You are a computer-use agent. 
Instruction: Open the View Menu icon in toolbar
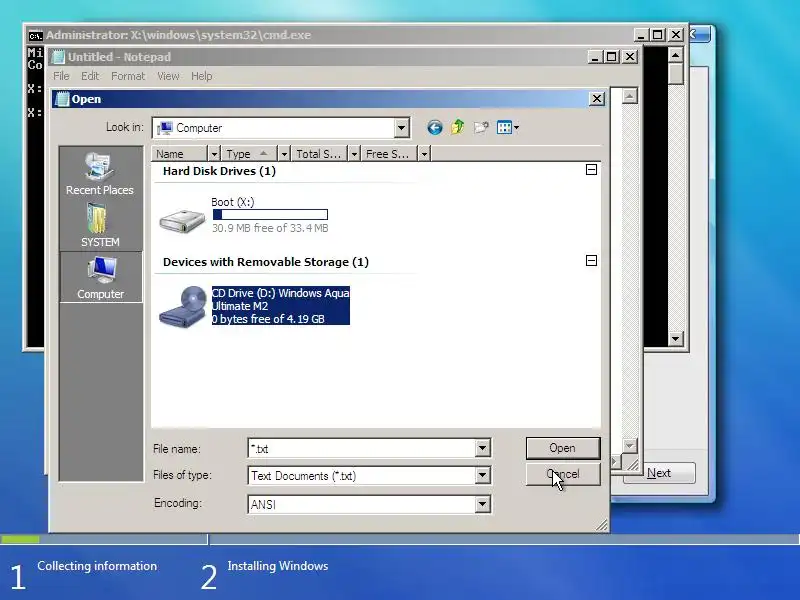pos(508,128)
